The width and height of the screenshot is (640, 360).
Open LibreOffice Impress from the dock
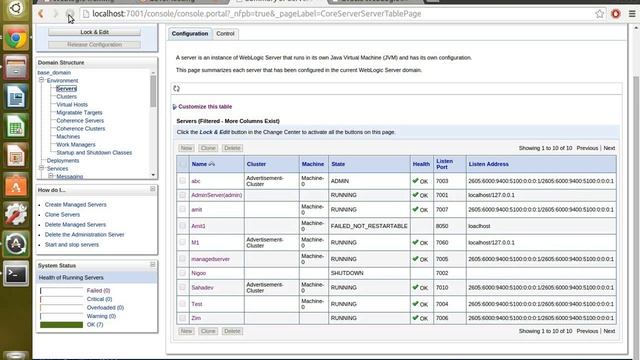pos(16,156)
